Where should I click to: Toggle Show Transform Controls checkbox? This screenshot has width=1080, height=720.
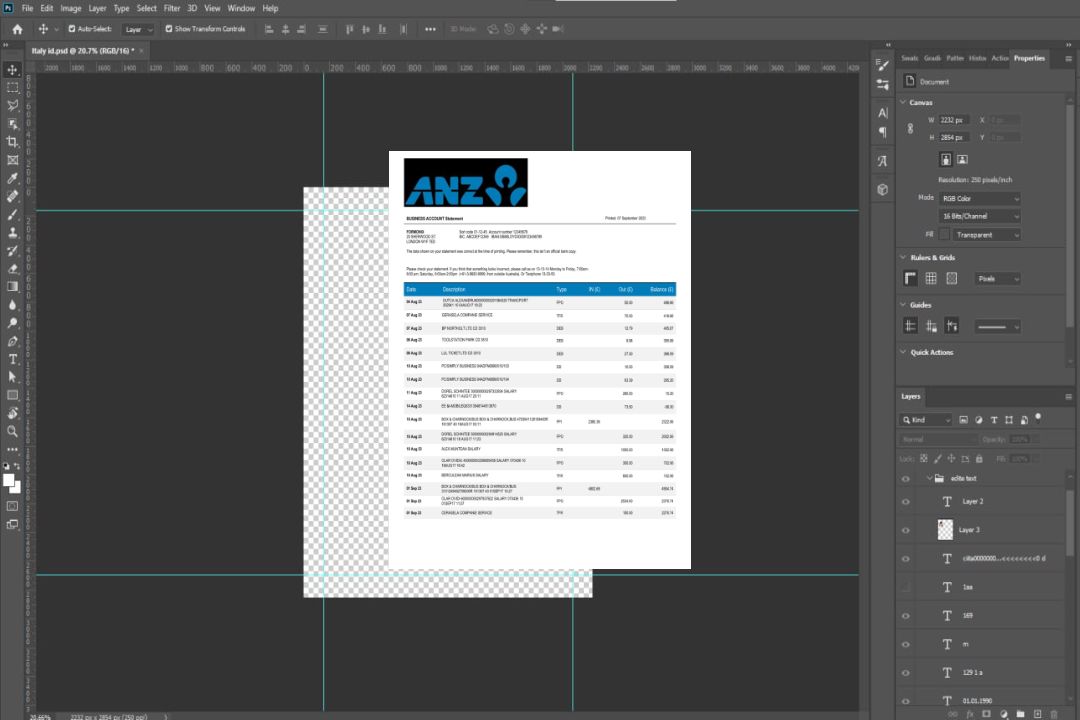(169, 29)
